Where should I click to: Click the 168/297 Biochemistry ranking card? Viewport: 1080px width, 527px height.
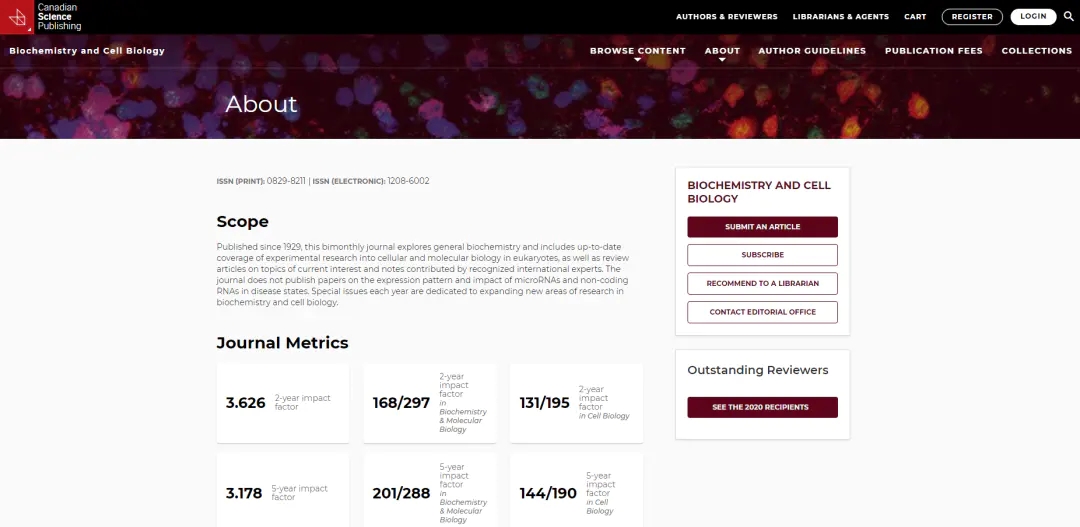point(429,403)
